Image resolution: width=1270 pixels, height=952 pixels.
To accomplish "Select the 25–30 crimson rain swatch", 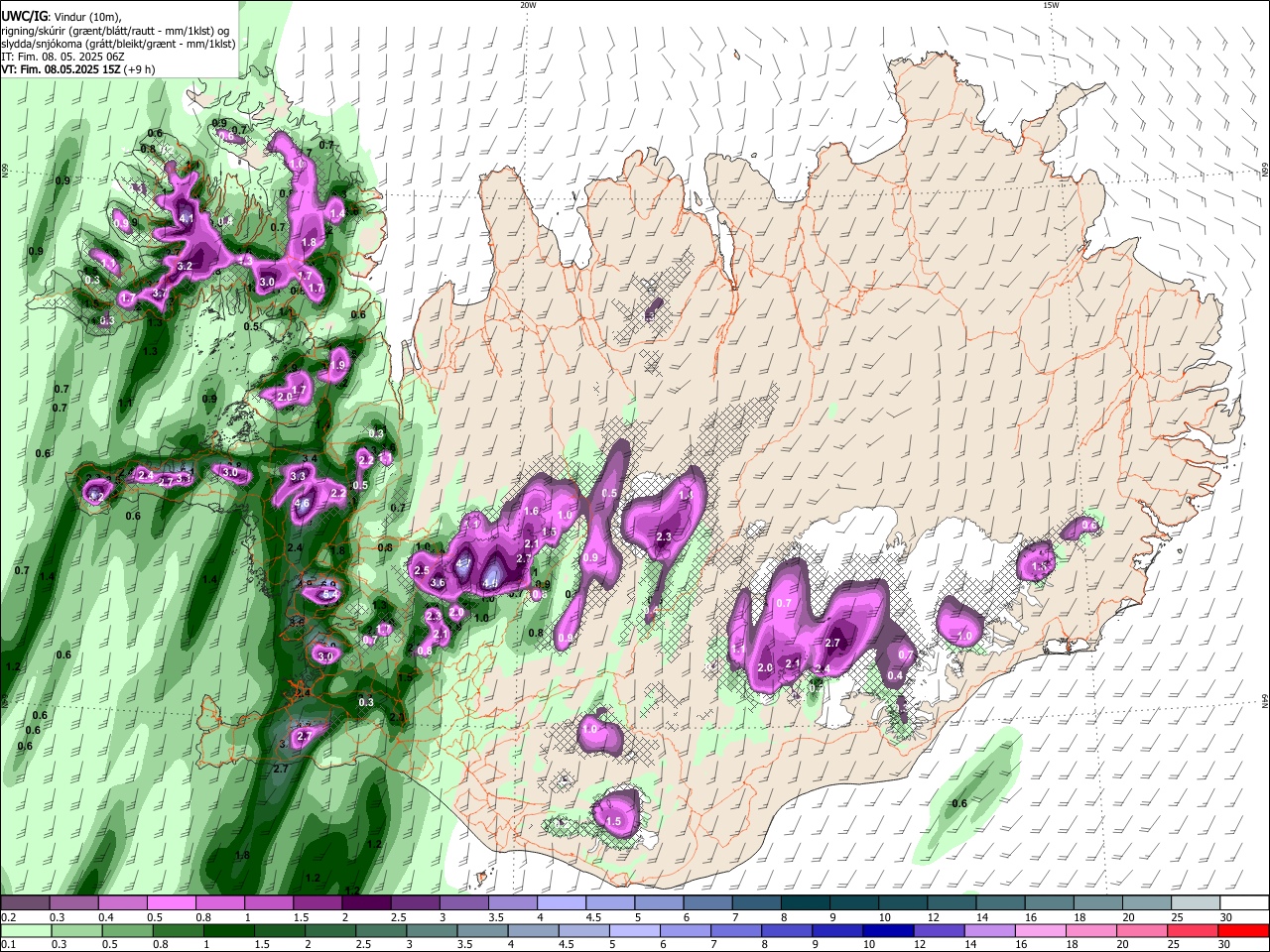I will tap(1194, 930).
